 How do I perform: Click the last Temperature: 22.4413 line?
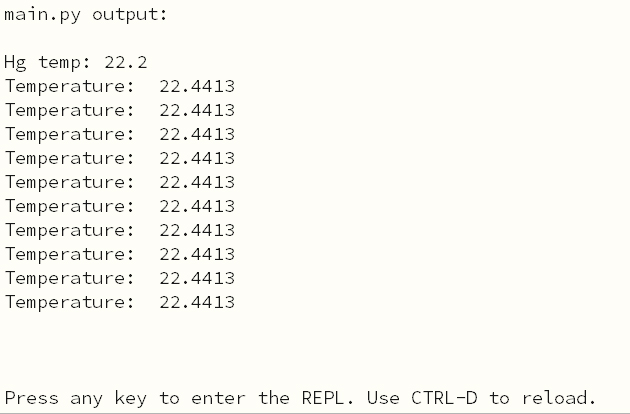120,302
